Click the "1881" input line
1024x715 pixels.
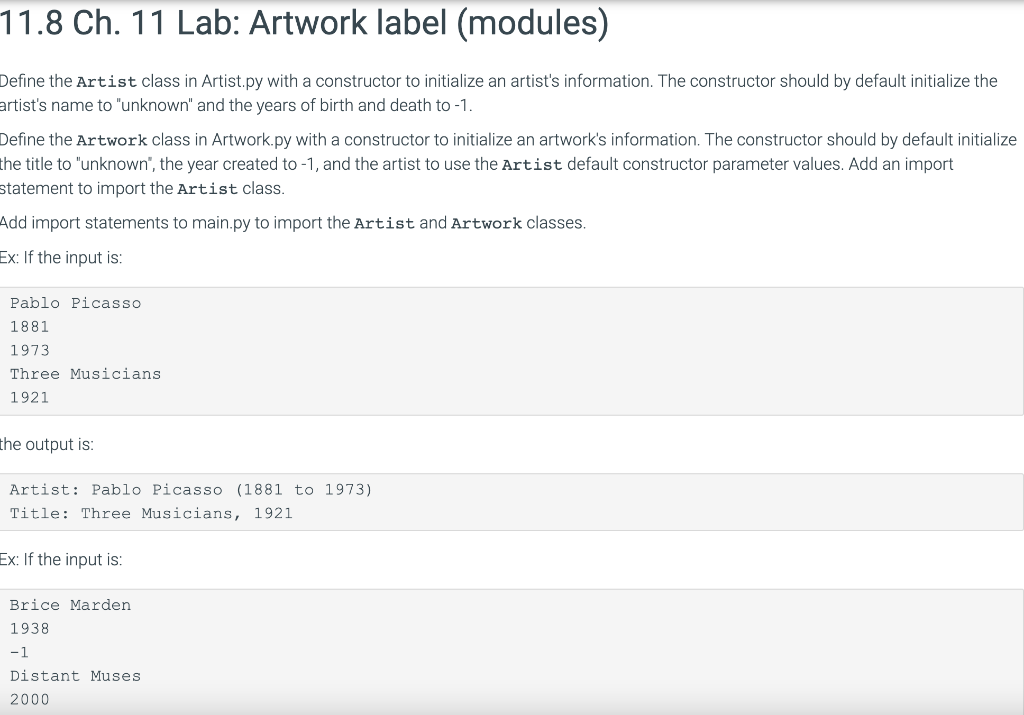[29, 326]
